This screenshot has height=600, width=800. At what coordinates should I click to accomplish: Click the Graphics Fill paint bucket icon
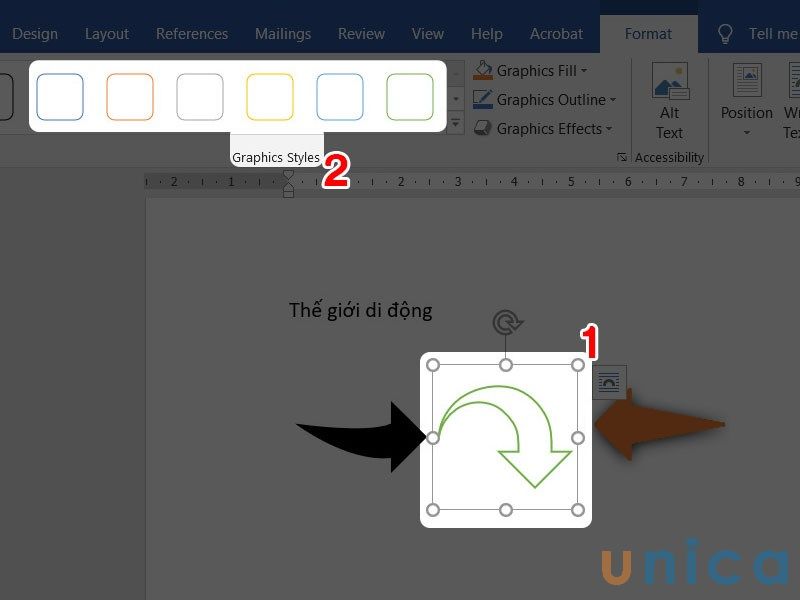483,70
